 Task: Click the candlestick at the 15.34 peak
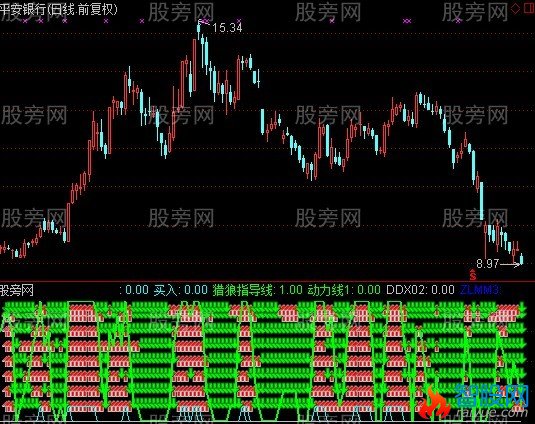click(x=199, y=29)
